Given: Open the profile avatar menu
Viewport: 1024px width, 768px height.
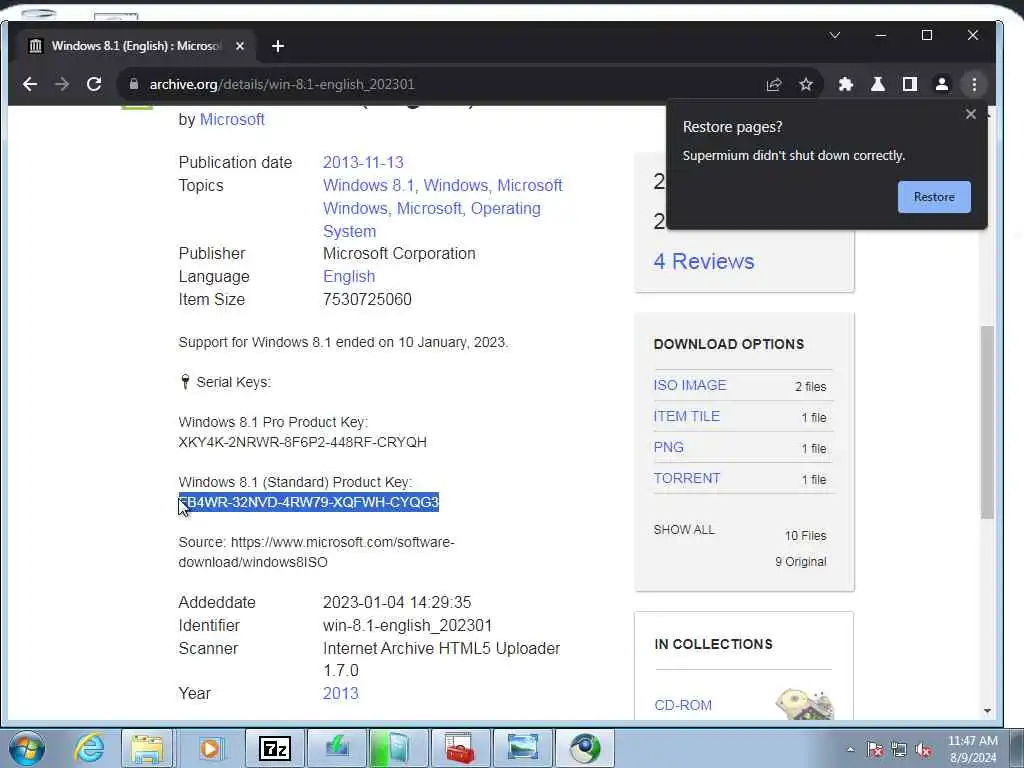Looking at the screenshot, I should pyautogui.click(x=942, y=84).
